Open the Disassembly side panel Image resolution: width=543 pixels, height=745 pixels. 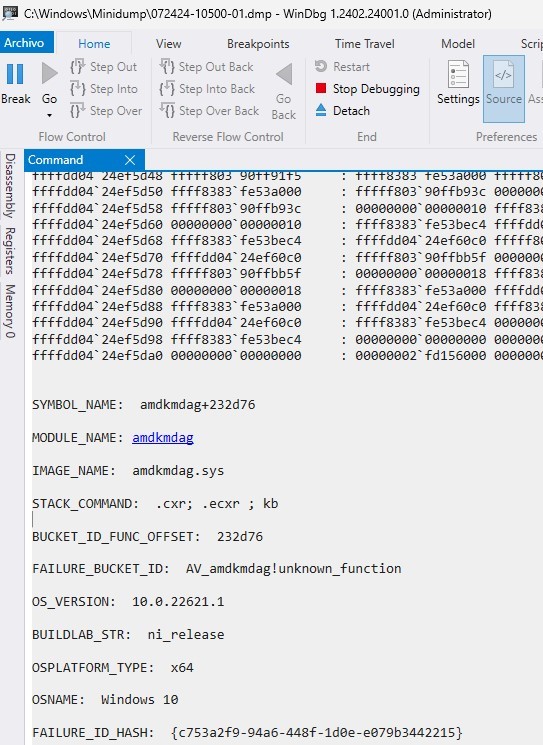click(10, 185)
